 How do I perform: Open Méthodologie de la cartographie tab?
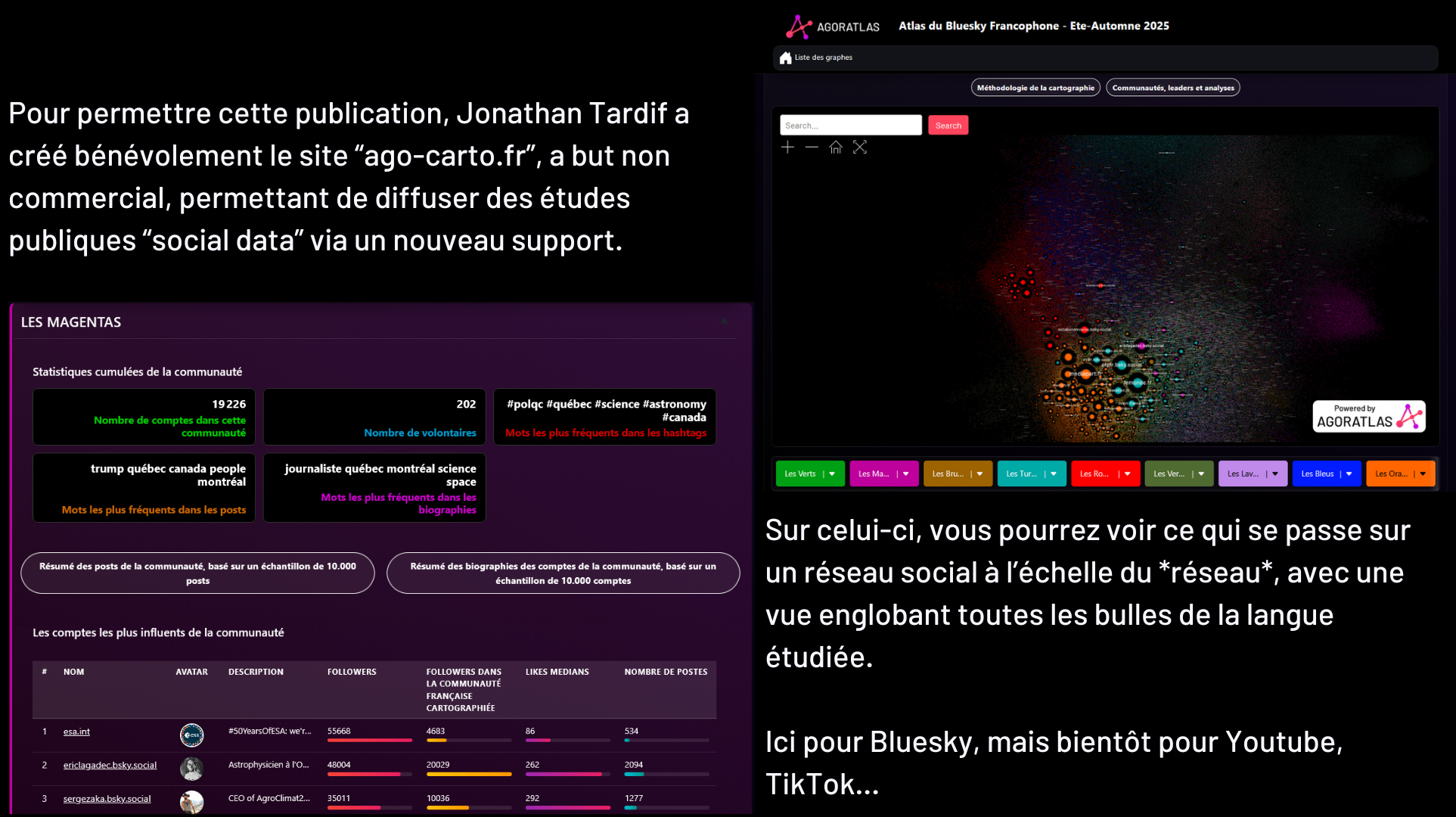[x=1035, y=88]
